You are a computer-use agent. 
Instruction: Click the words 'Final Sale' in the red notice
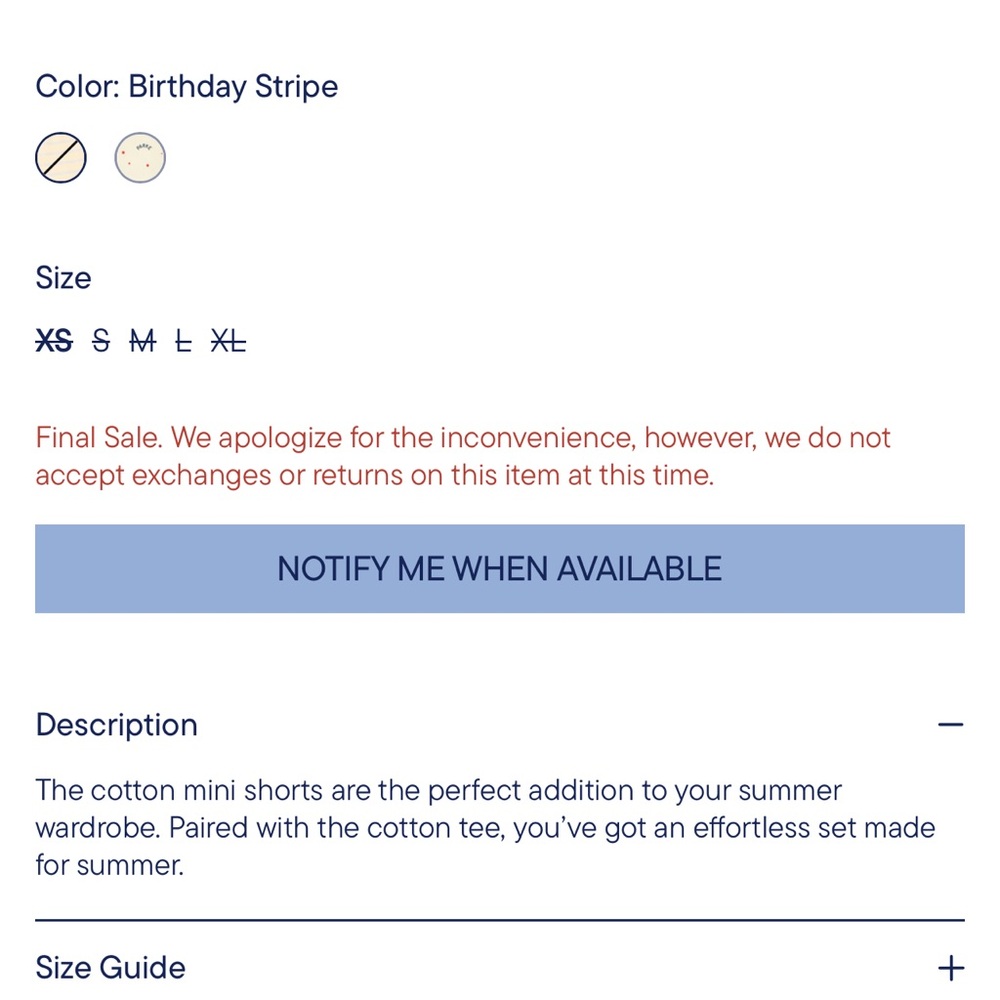[99, 438]
